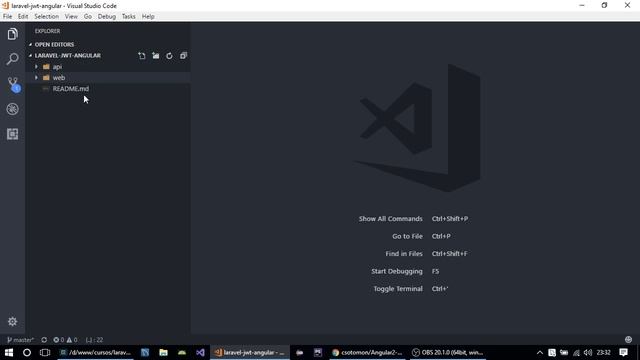The height and width of the screenshot is (360, 640).
Task: Open the errors and warnings counter
Action: point(65,340)
